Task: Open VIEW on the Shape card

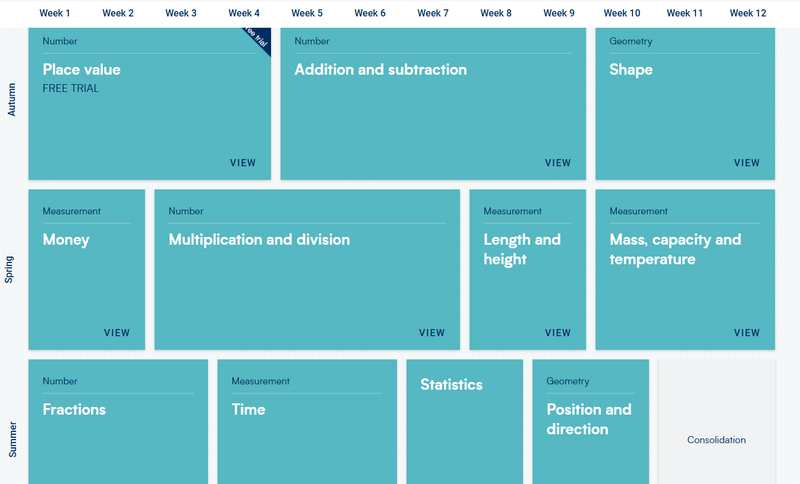Action: [x=747, y=163]
